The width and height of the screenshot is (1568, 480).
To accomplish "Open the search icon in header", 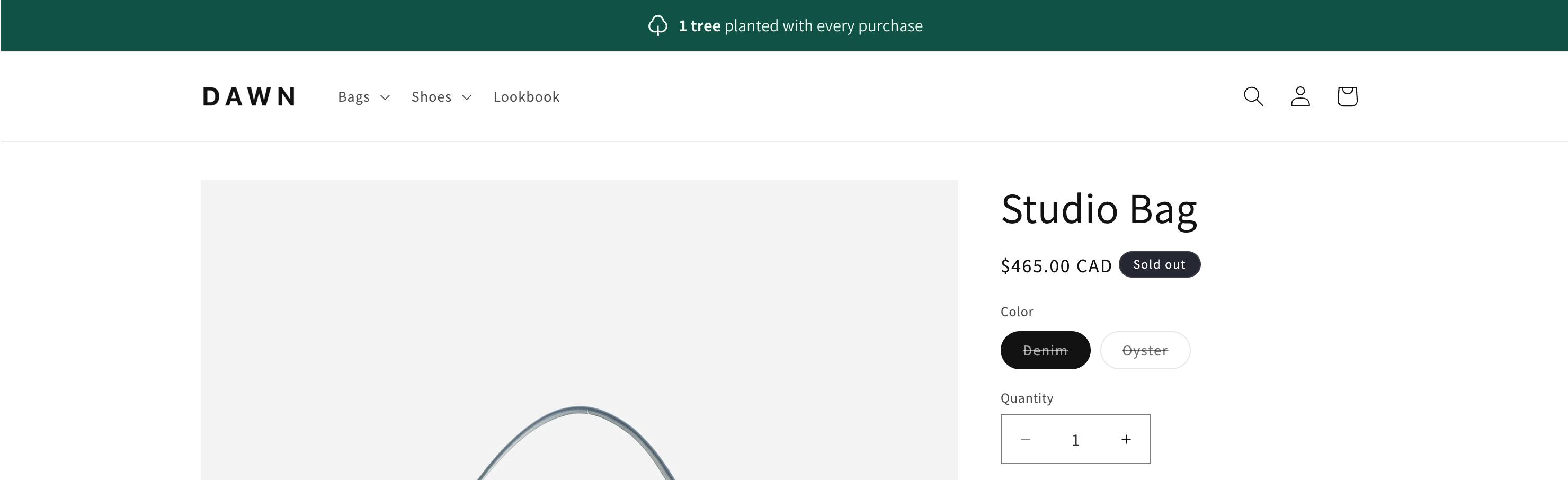I will coord(1253,96).
